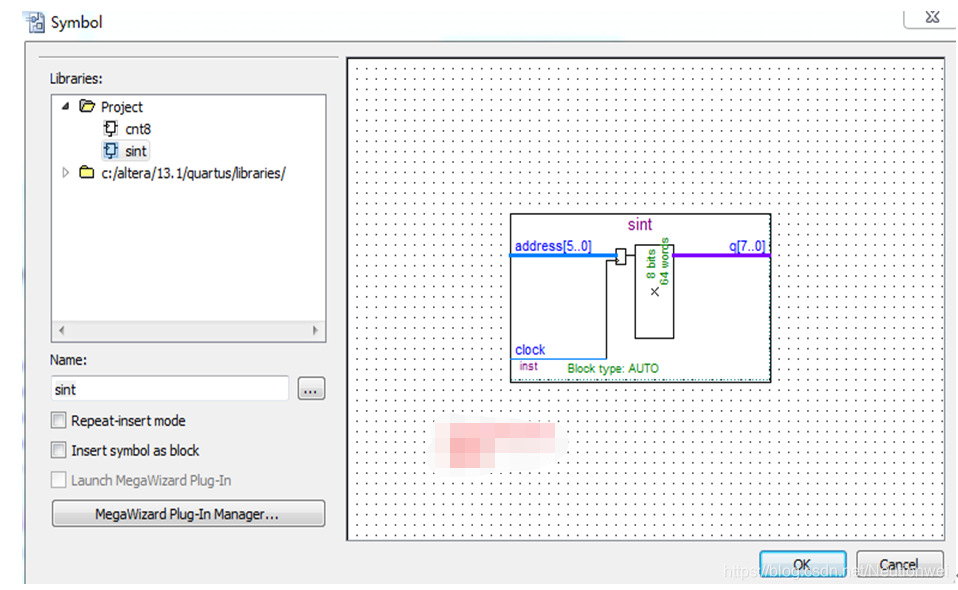This screenshot has height=590, width=958.
Task: Click the inst instance label
Action: tap(528, 366)
